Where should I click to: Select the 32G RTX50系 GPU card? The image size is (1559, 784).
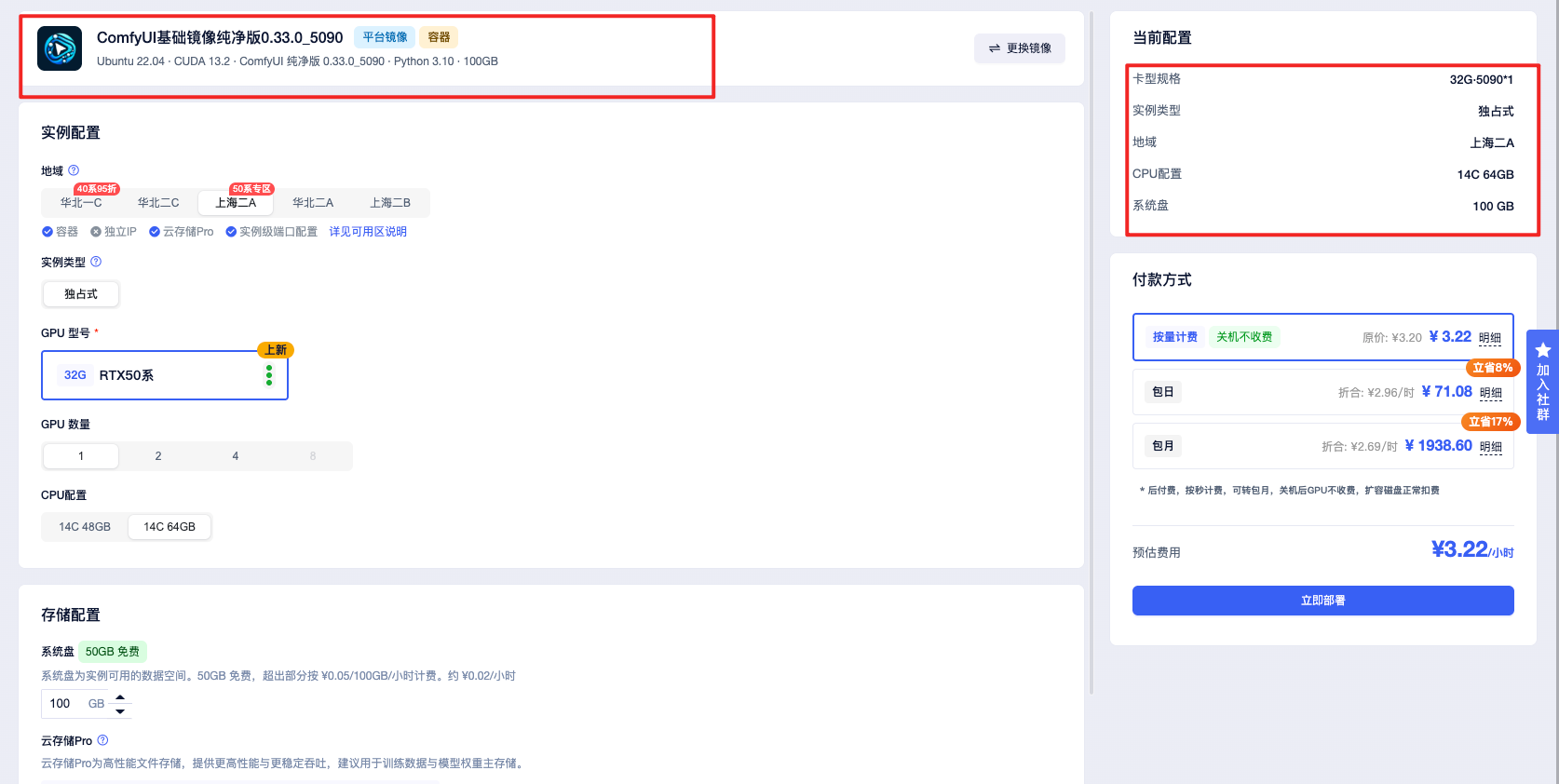coord(165,375)
